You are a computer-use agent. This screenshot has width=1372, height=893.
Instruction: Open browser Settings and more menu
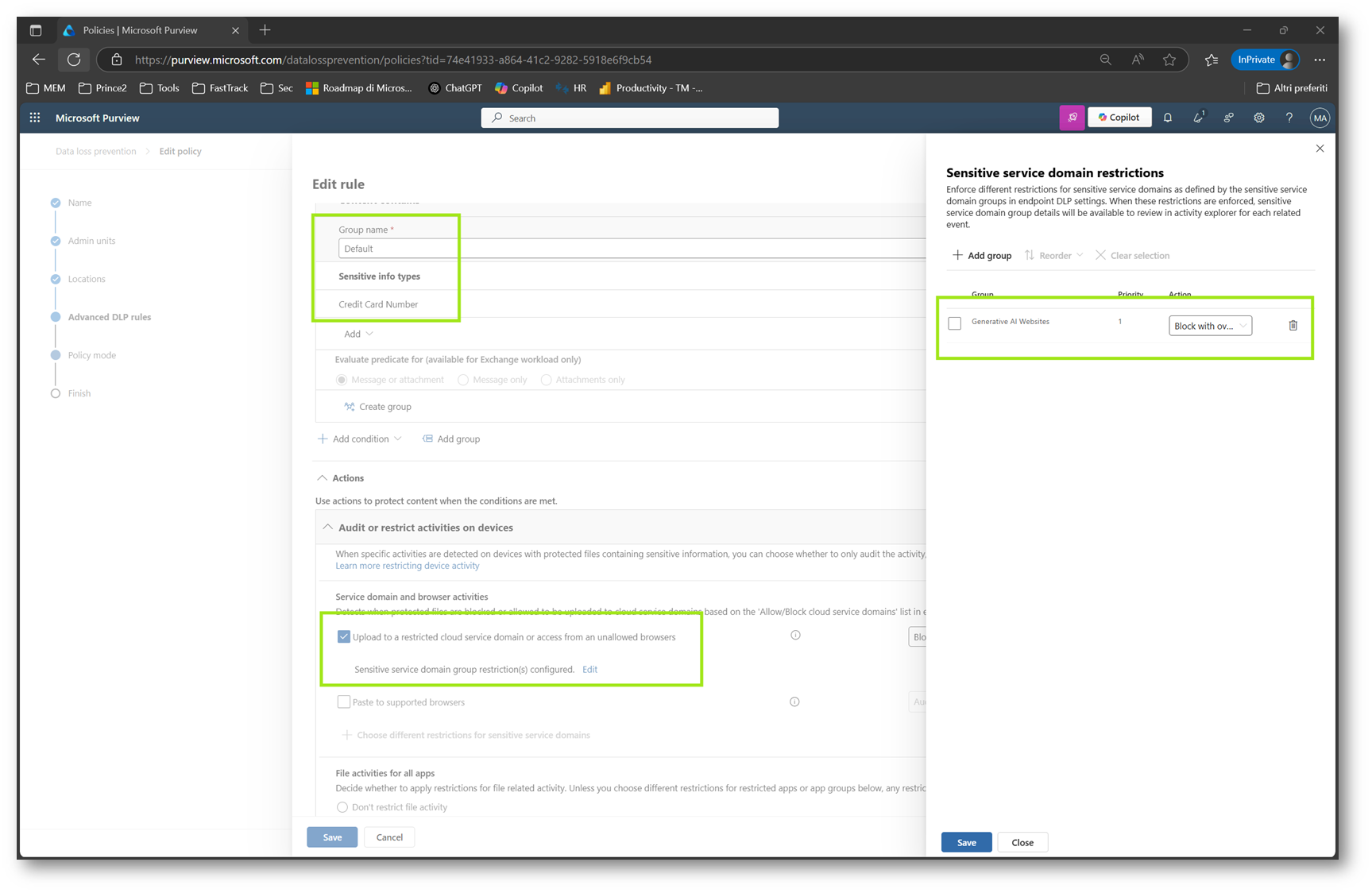(1320, 60)
